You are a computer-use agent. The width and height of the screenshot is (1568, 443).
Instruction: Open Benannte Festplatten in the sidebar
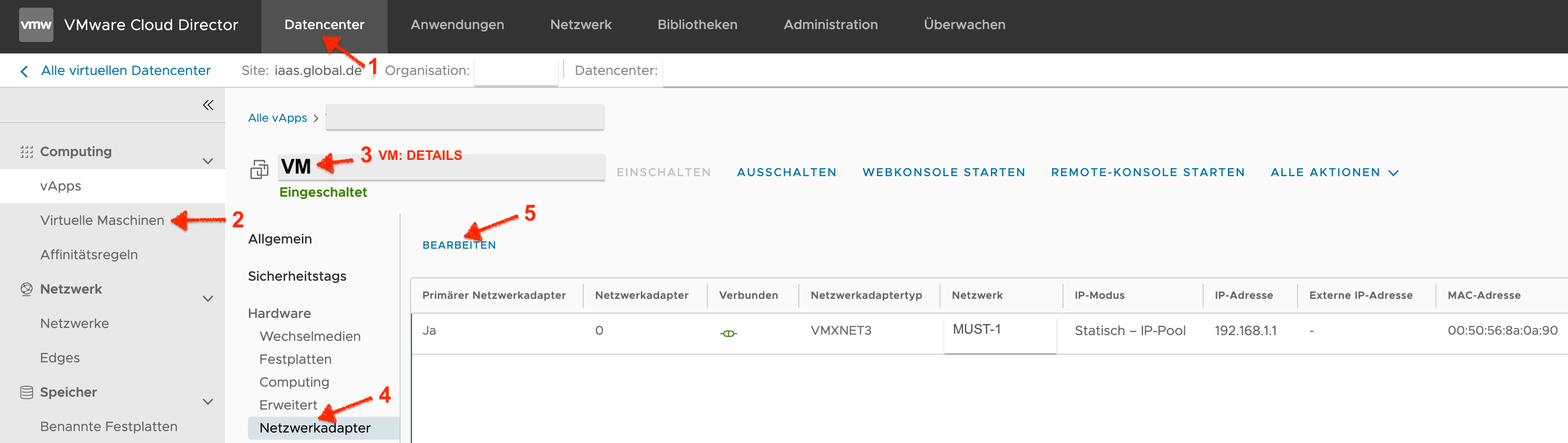109,427
